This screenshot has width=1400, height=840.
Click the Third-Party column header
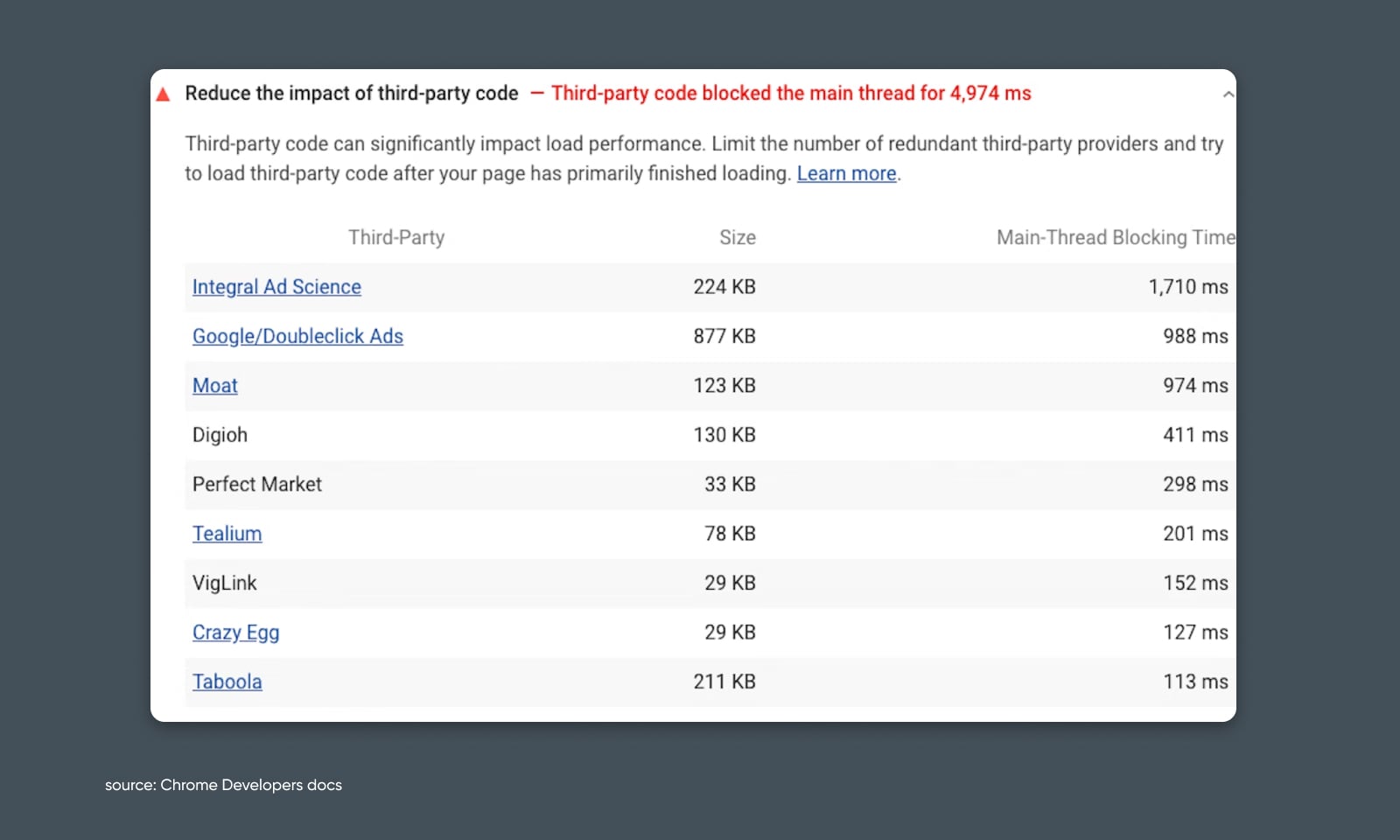[x=396, y=237]
